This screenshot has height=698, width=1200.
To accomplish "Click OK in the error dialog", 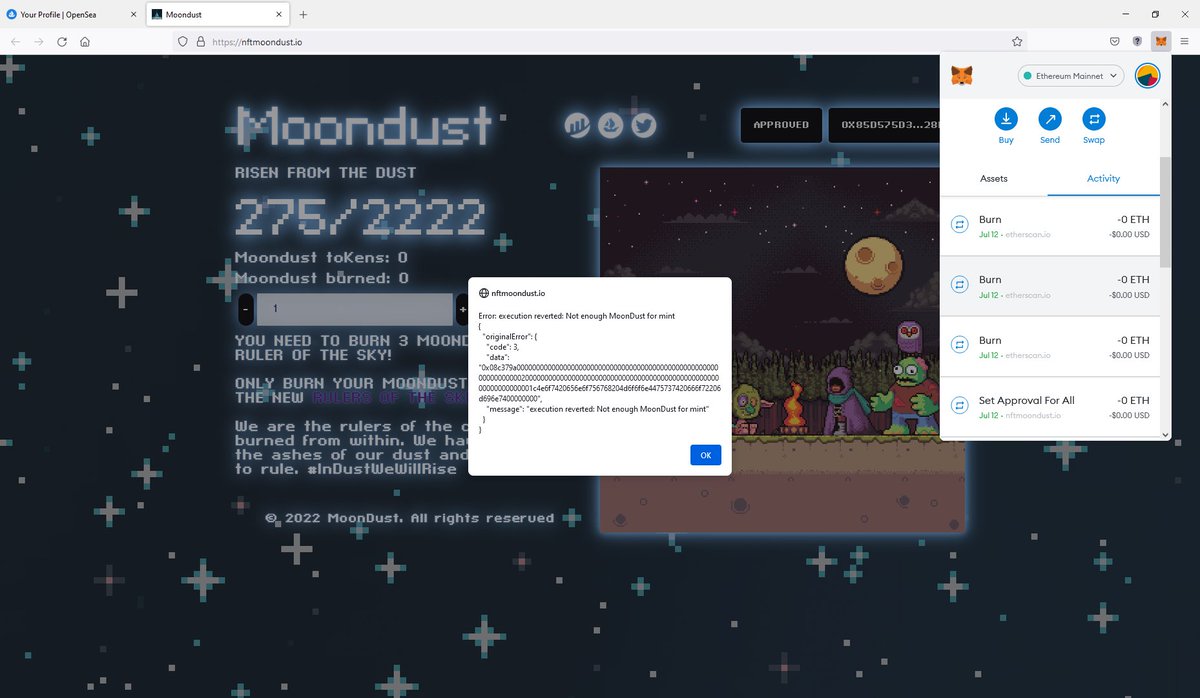I will point(705,455).
